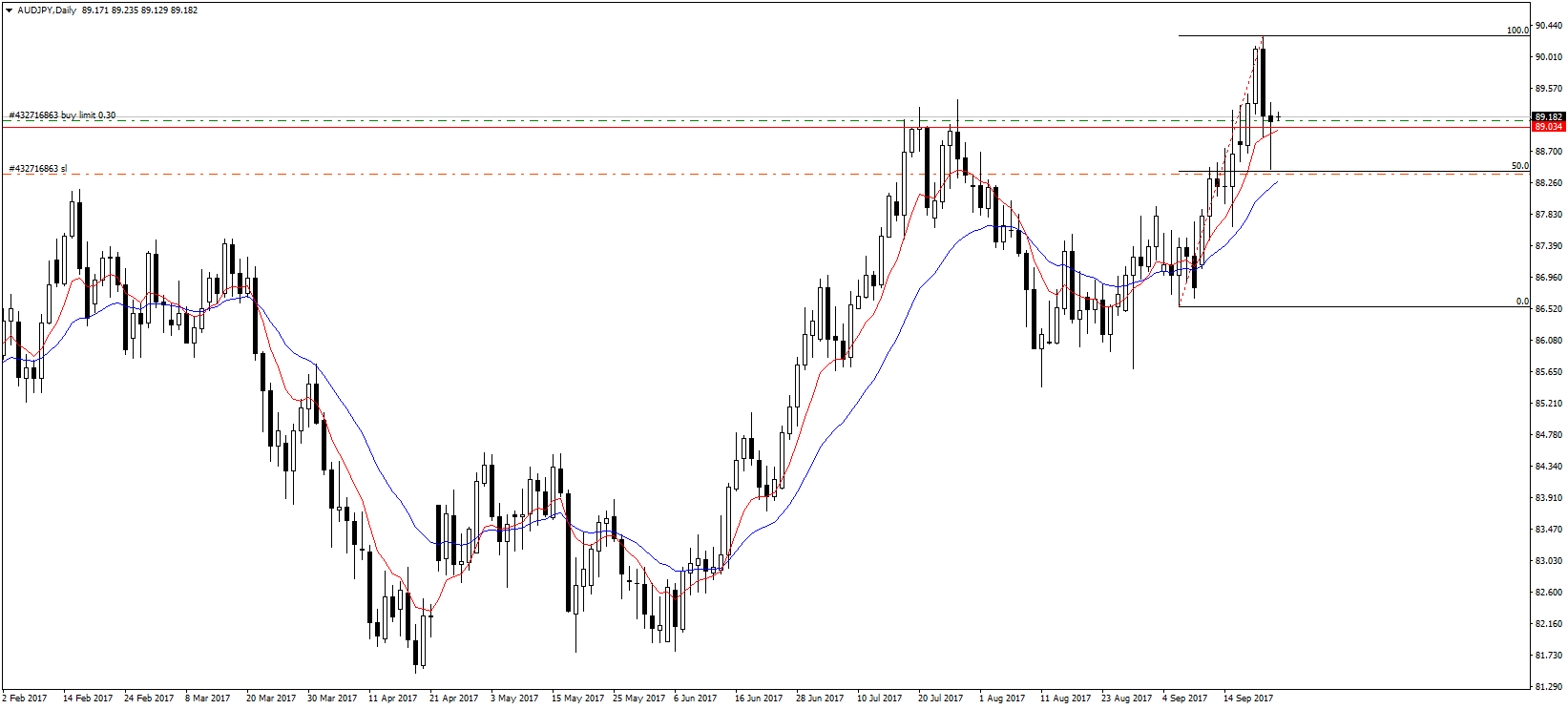
Task: Click the 23 Aug 2017 date label
Action: (x=1127, y=699)
